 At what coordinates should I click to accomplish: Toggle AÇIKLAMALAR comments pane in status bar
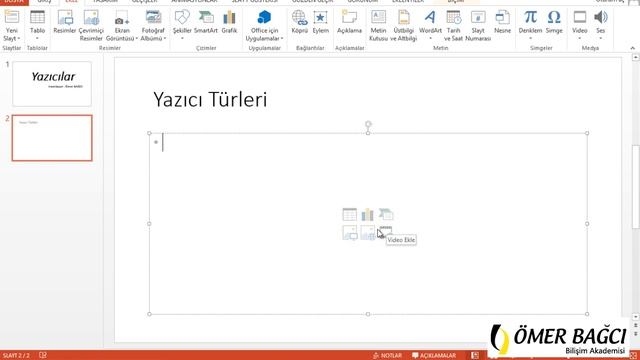(x=434, y=356)
